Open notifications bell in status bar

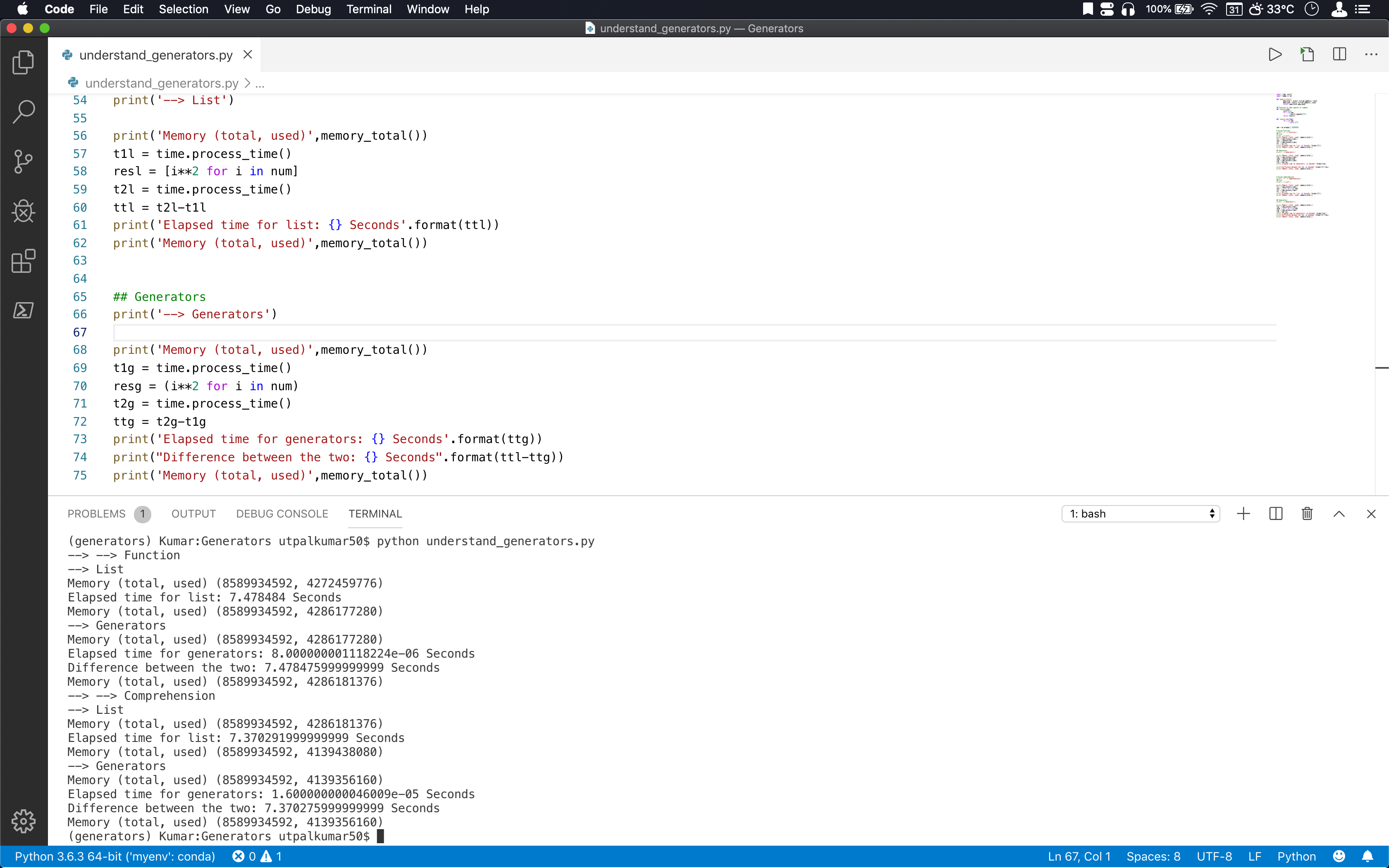pyautogui.click(x=1368, y=856)
